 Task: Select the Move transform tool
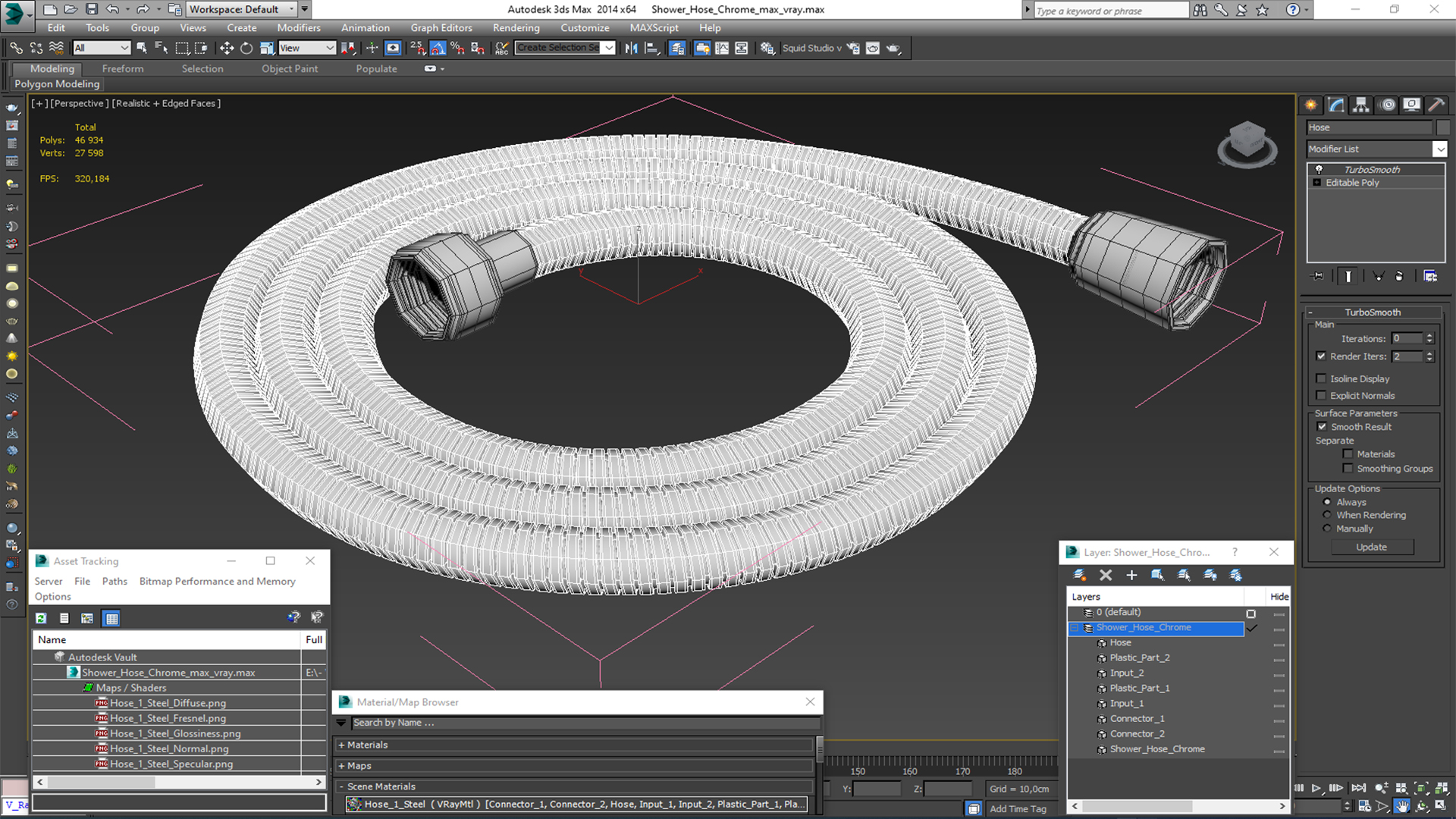point(226,48)
